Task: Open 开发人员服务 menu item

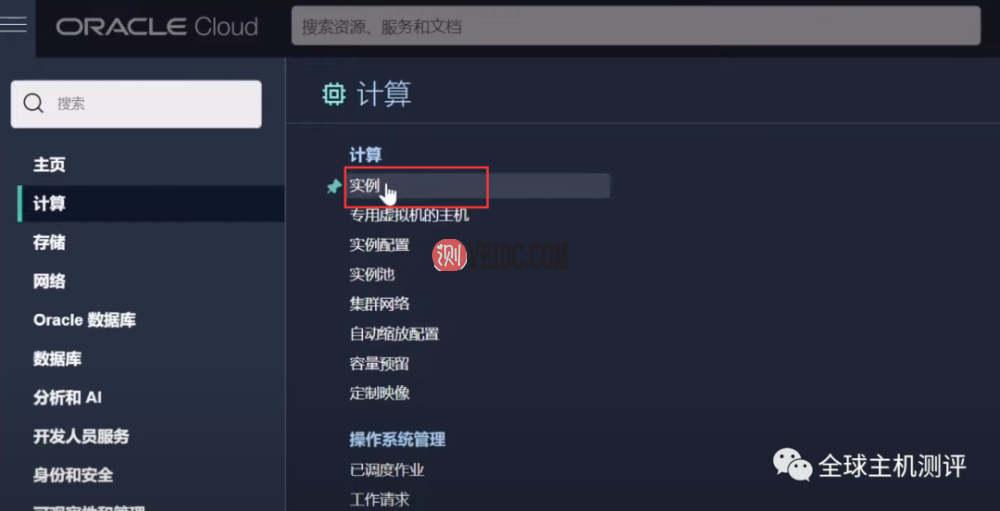Action: pyautogui.click(x=81, y=436)
